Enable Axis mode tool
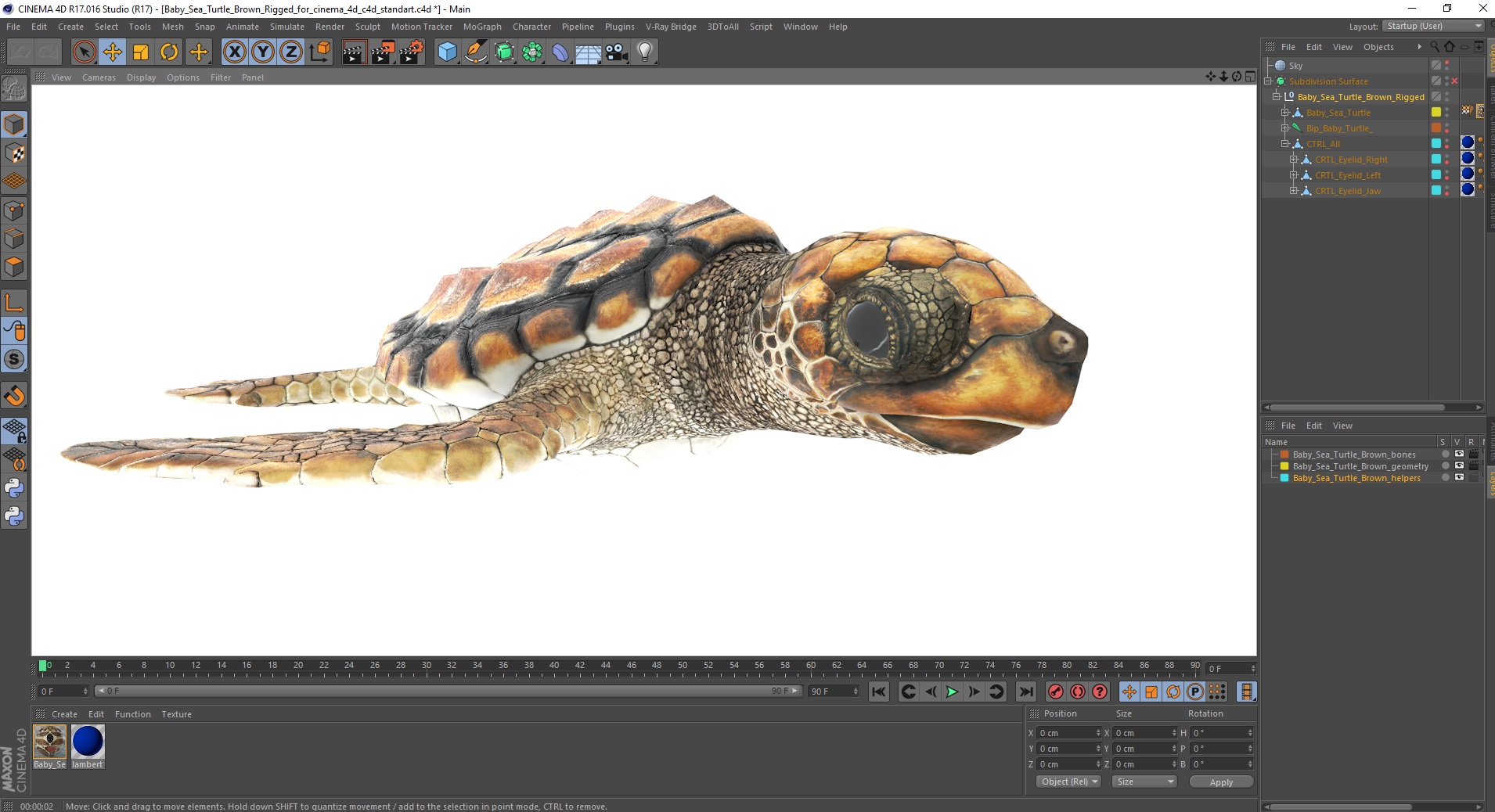Image resolution: width=1495 pixels, height=812 pixels. pos(14,303)
